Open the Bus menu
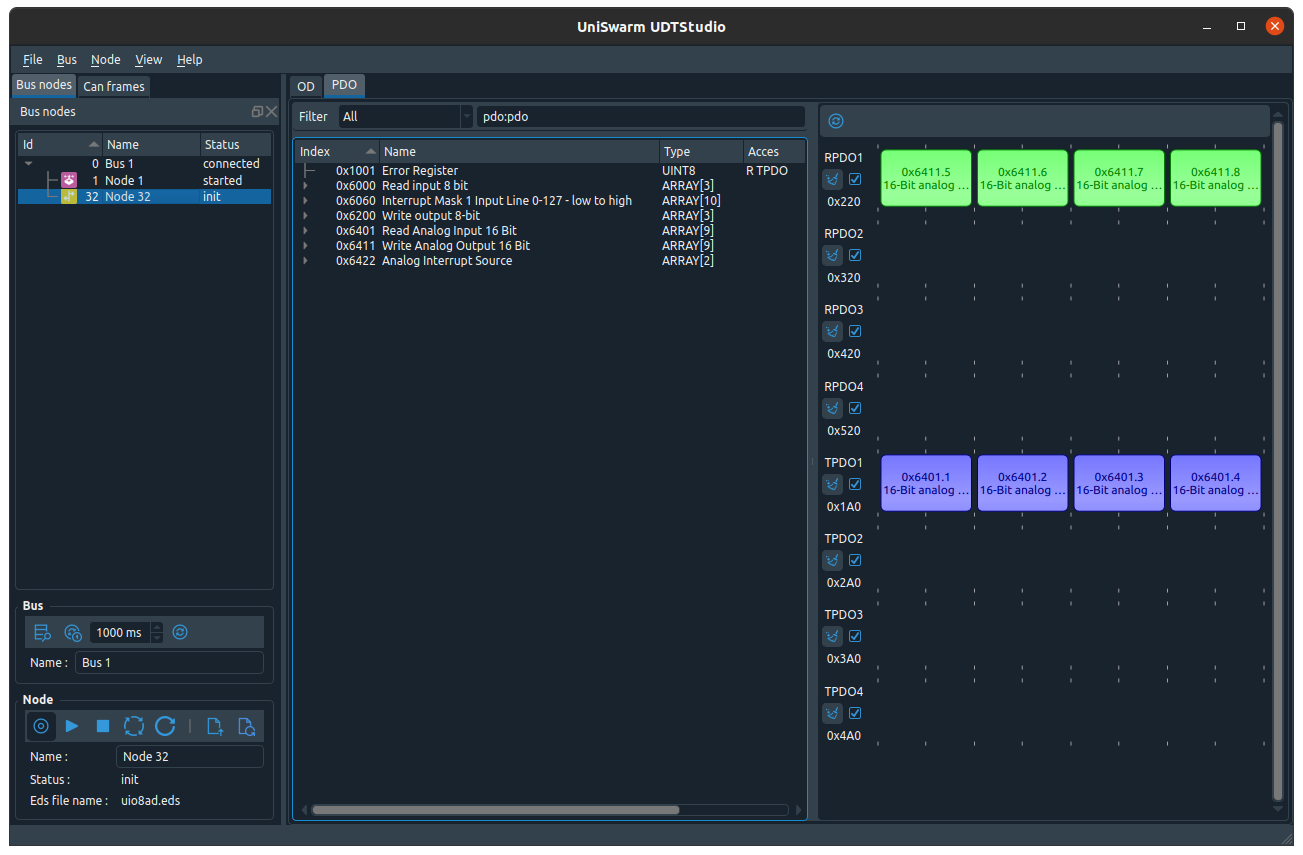 pyautogui.click(x=67, y=60)
